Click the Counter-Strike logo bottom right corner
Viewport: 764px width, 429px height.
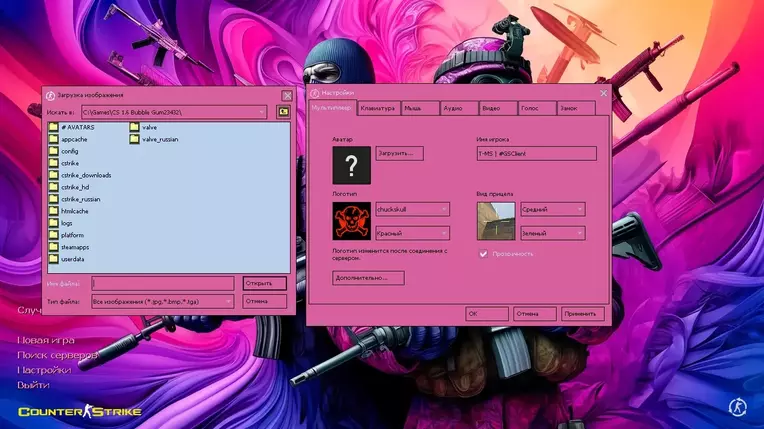click(737, 407)
